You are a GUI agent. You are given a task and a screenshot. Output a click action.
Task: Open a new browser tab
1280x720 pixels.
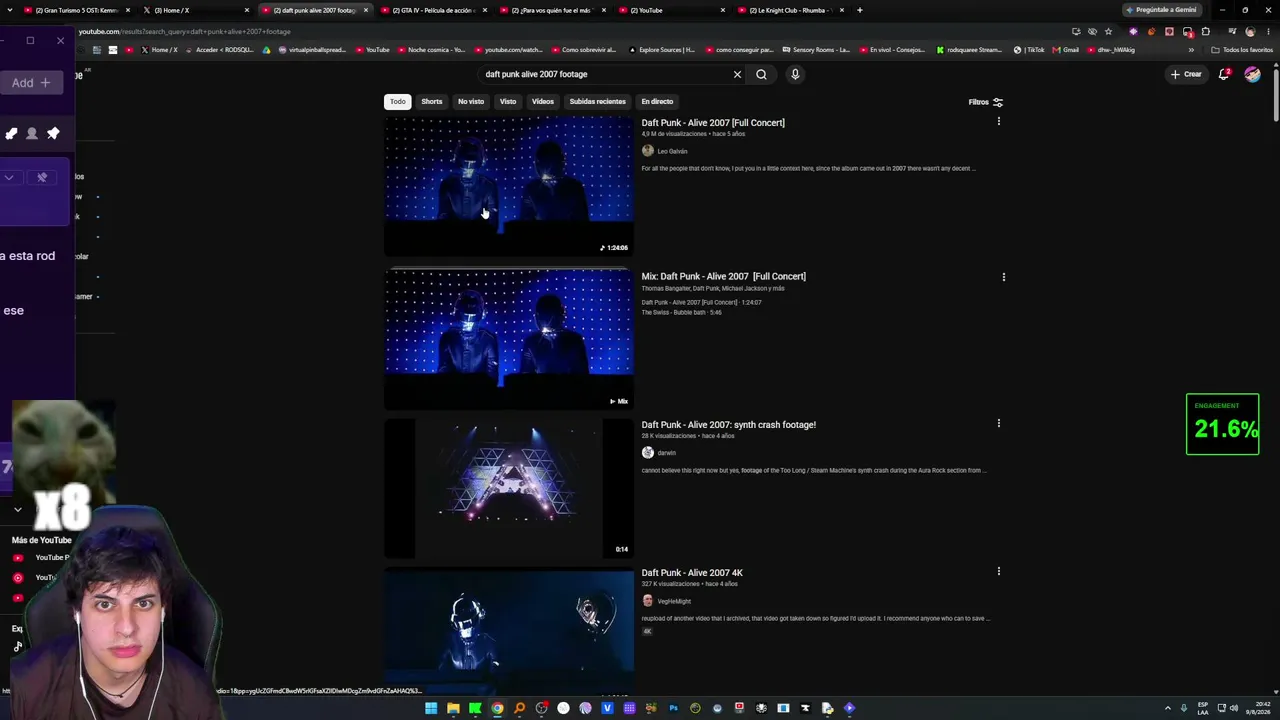859,10
